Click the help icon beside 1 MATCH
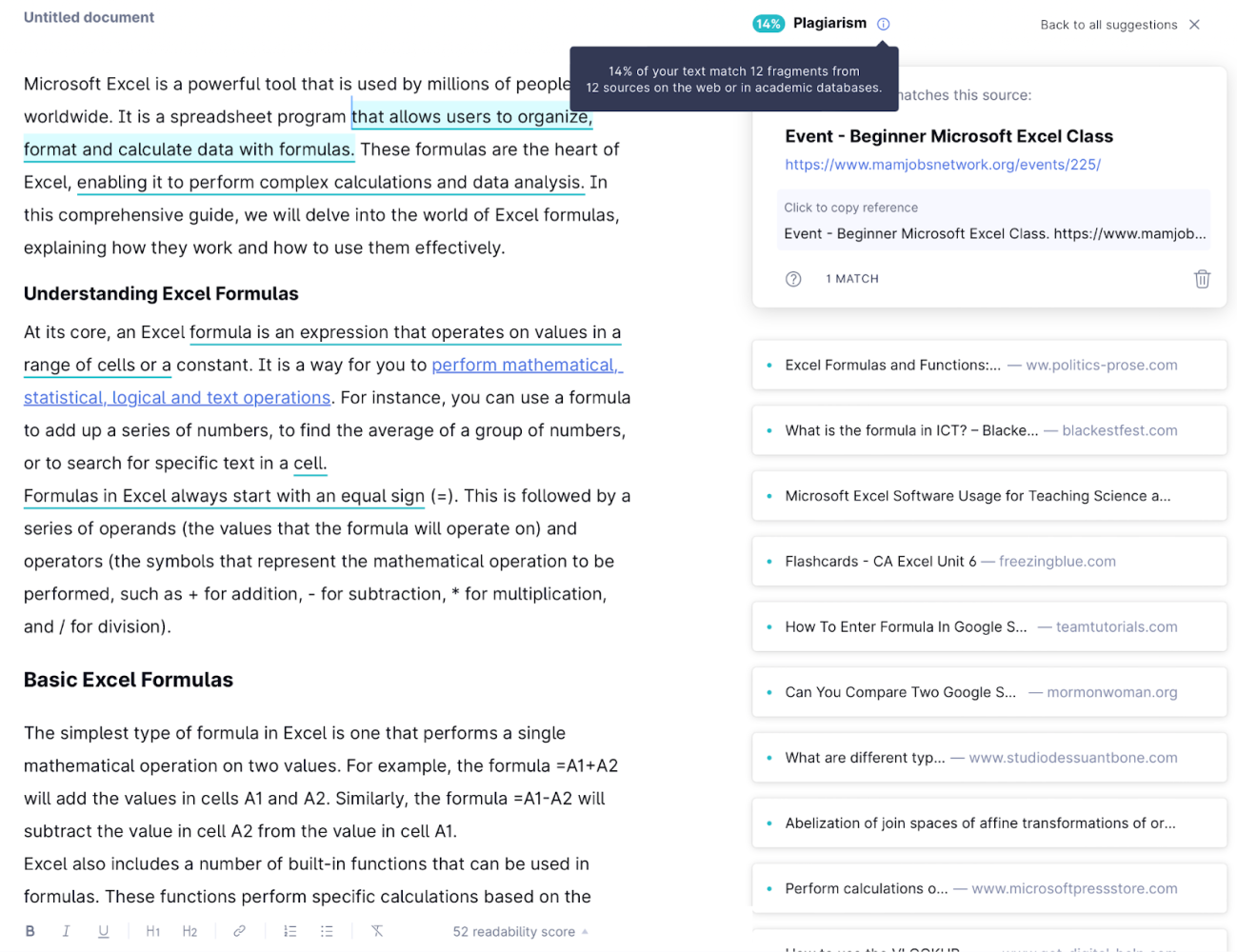1237x952 pixels. pyautogui.click(x=793, y=279)
